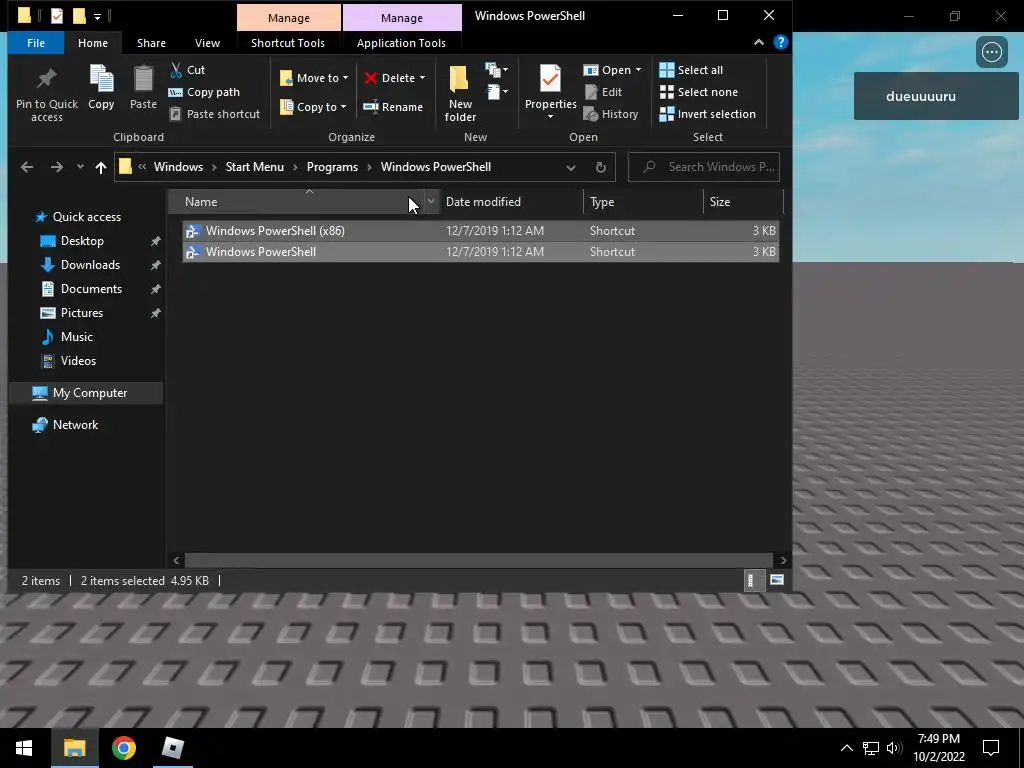Click the Open button in the ribbon
Viewport: 1024px width, 768px height.
coord(607,70)
